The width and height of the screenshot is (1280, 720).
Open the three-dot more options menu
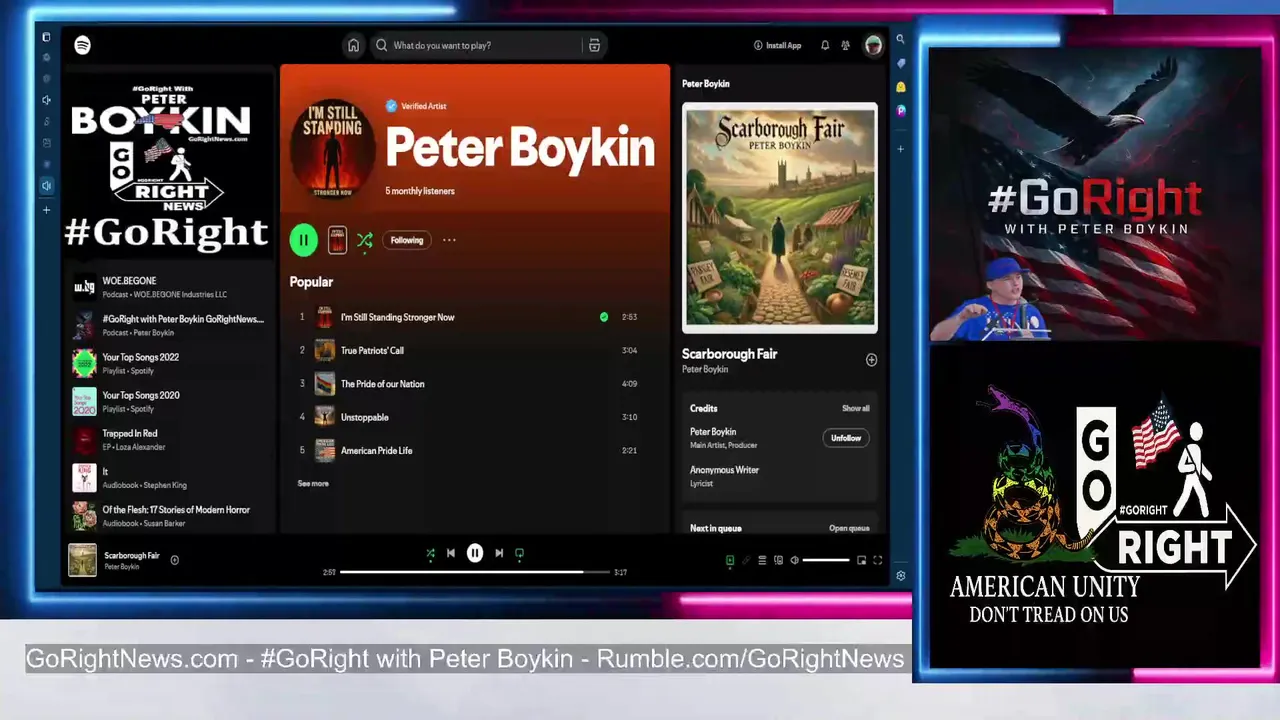[449, 240]
